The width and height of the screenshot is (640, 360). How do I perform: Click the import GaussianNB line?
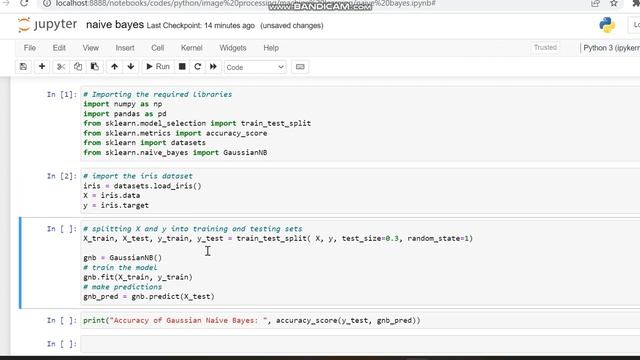175,153
